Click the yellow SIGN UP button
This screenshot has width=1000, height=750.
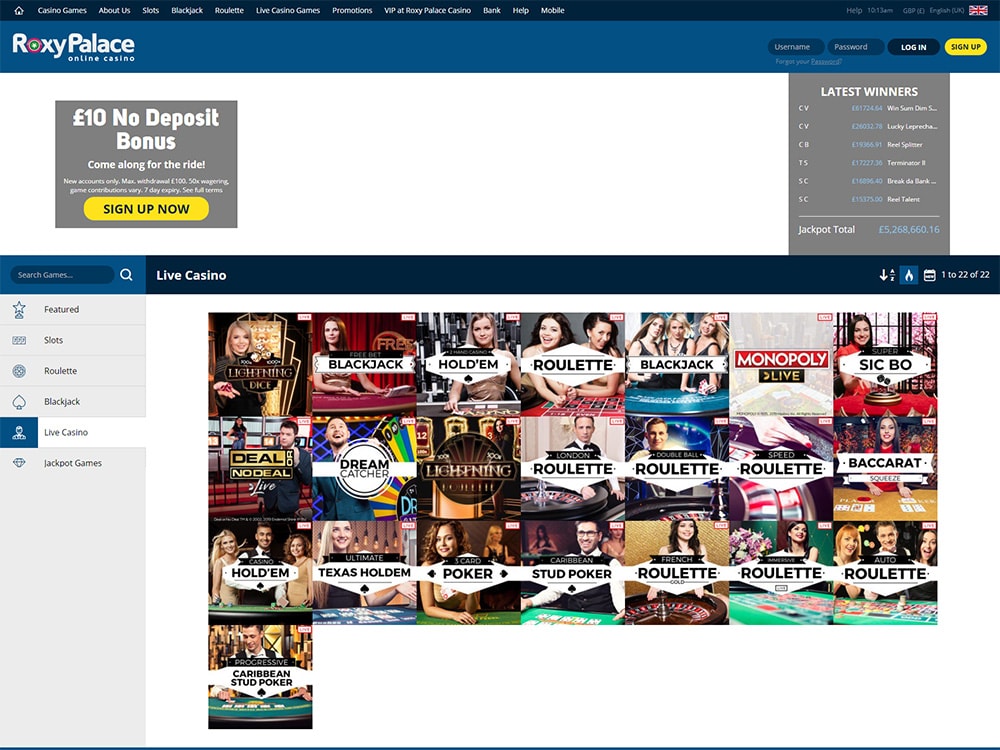pos(966,47)
